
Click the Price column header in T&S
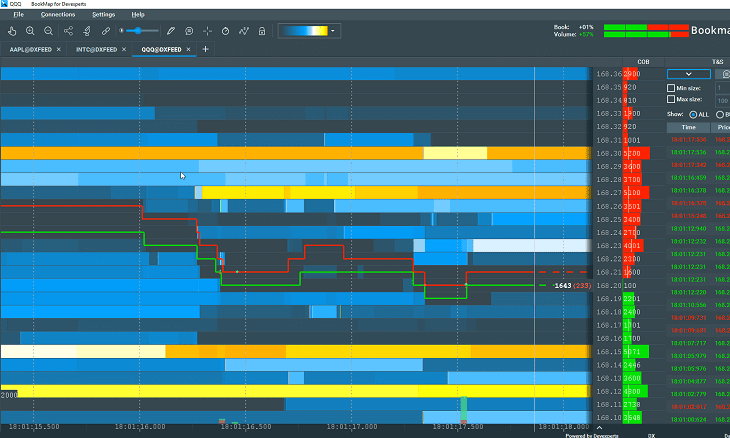pyautogui.click(x=721, y=128)
